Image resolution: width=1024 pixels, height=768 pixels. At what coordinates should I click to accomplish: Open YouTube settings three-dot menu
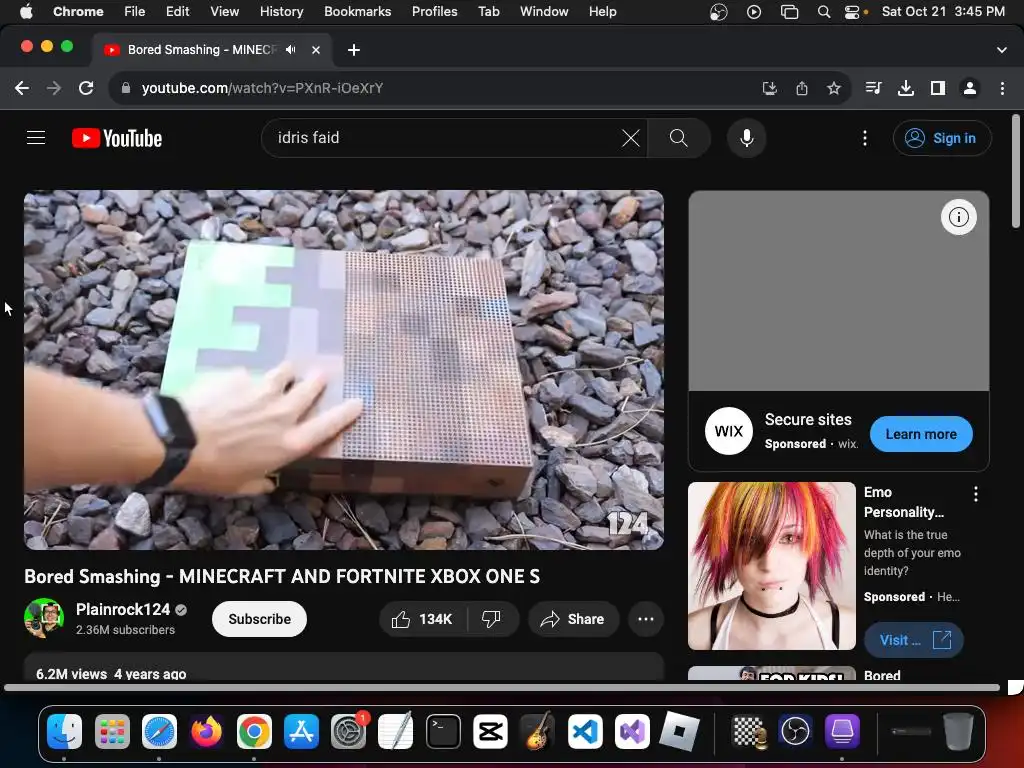click(x=865, y=138)
